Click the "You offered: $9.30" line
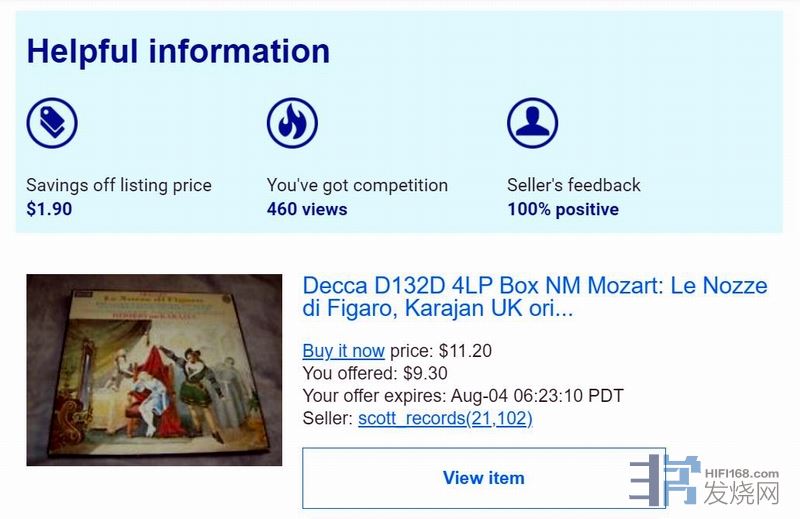The height and width of the screenshot is (519, 800). pos(375,373)
